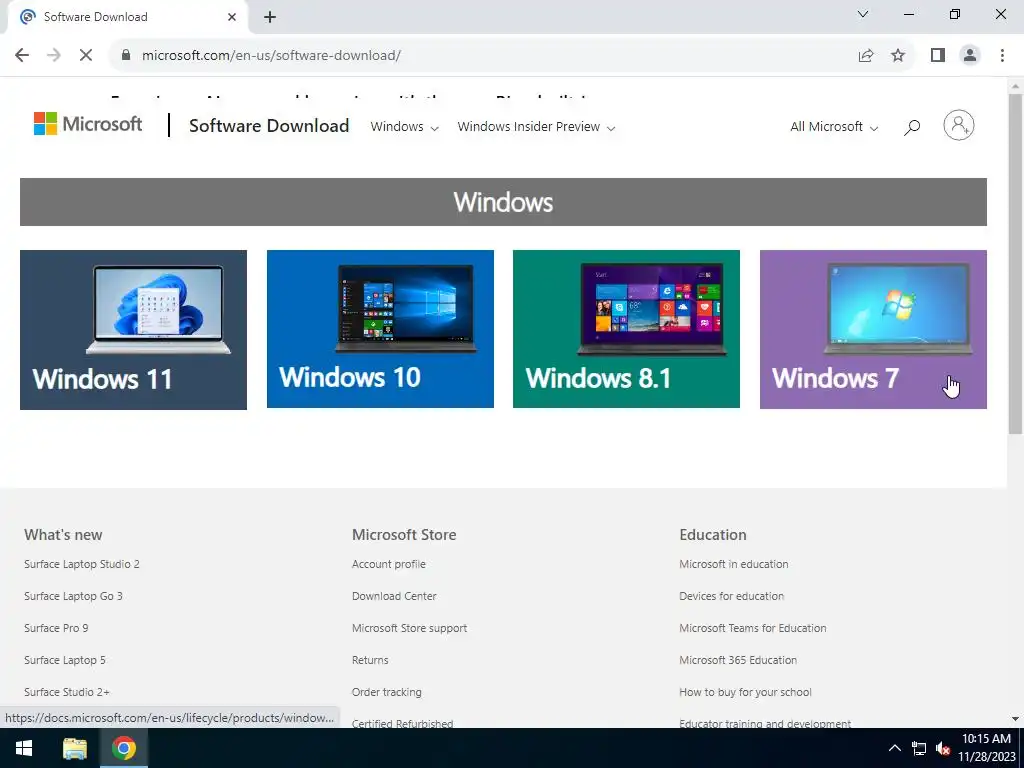Open the taskbar clock showing 10:15 AM
The height and width of the screenshot is (768, 1024).
986,748
